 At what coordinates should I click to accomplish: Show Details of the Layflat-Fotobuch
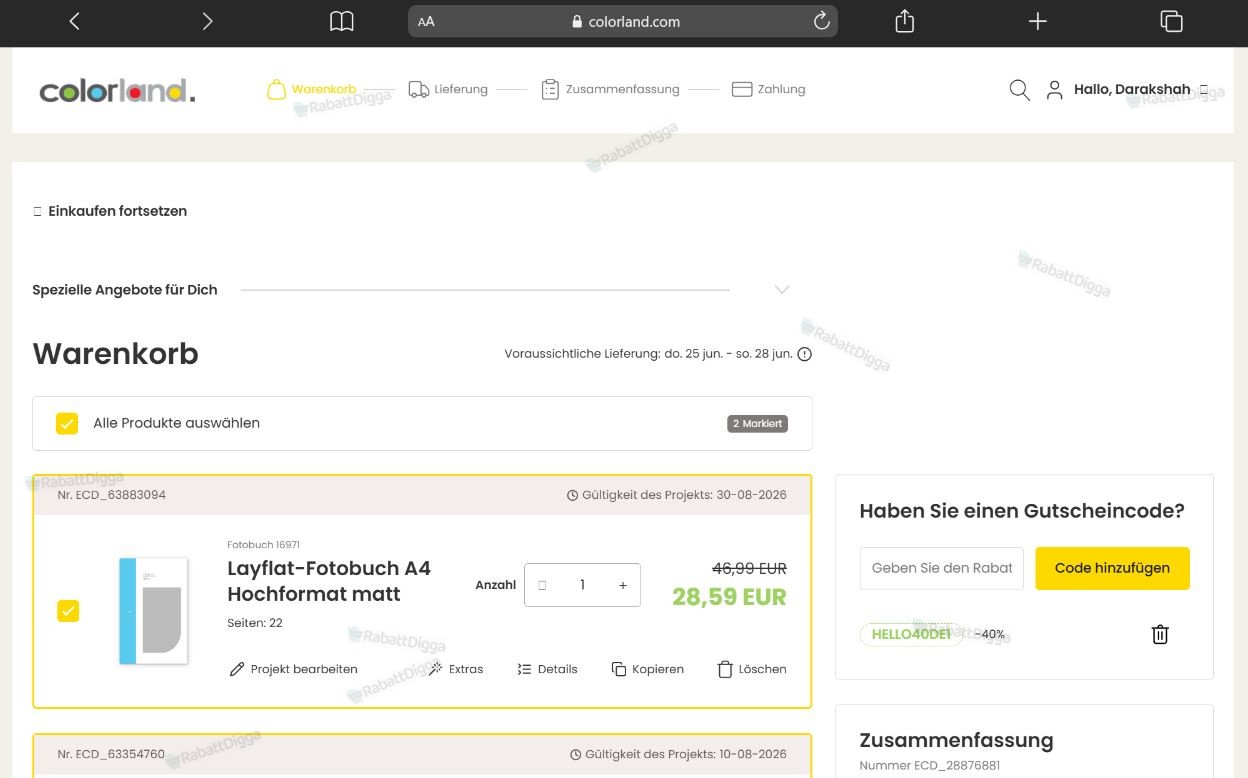click(547, 669)
